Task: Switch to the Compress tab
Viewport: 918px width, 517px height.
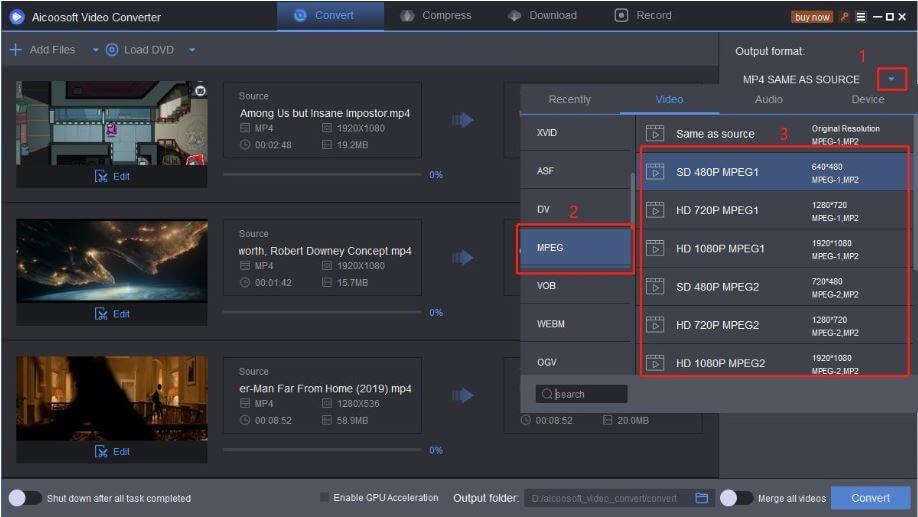Action: [436, 16]
